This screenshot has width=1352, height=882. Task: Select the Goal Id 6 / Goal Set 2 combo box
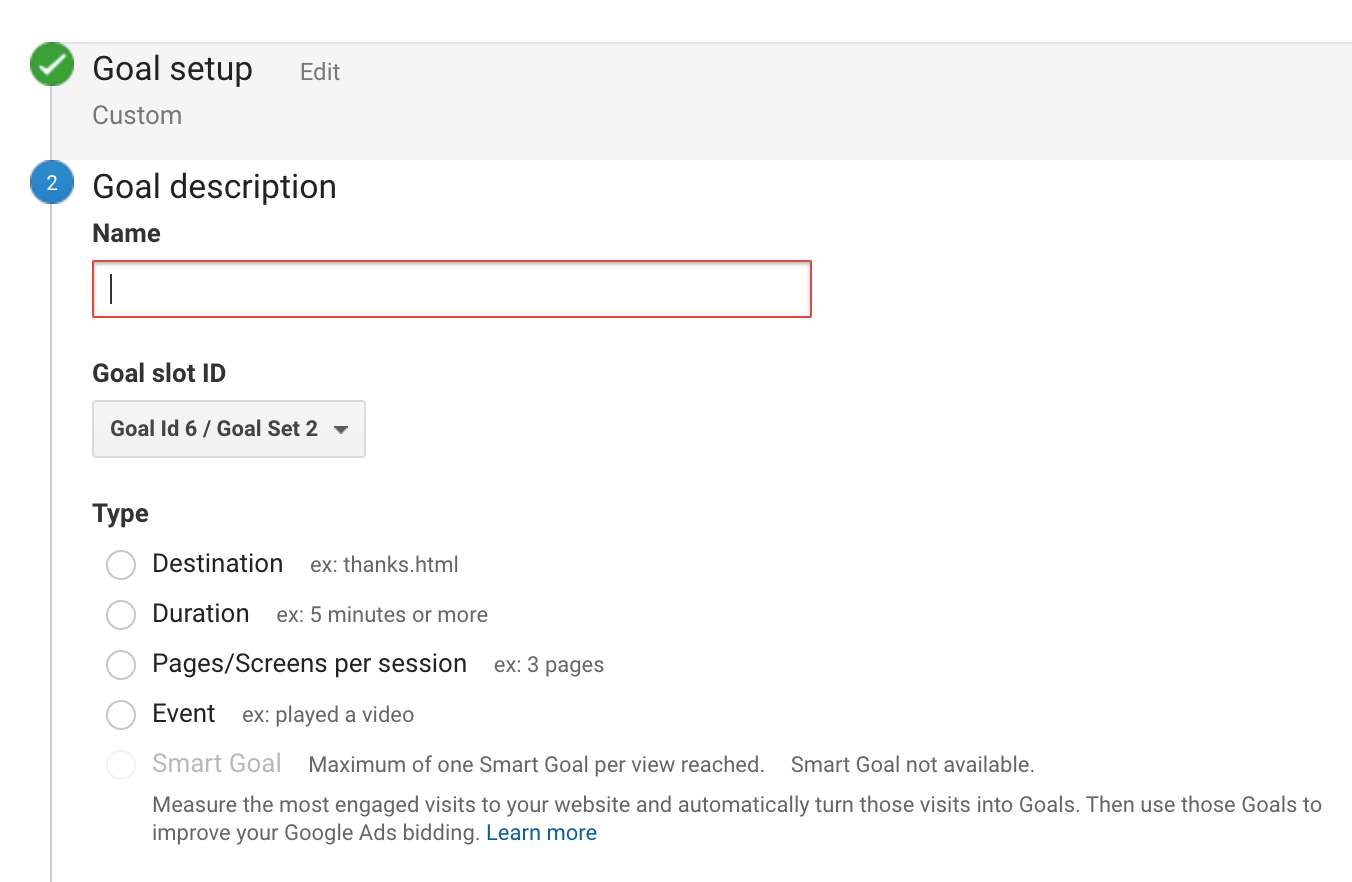click(x=228, y=428)
